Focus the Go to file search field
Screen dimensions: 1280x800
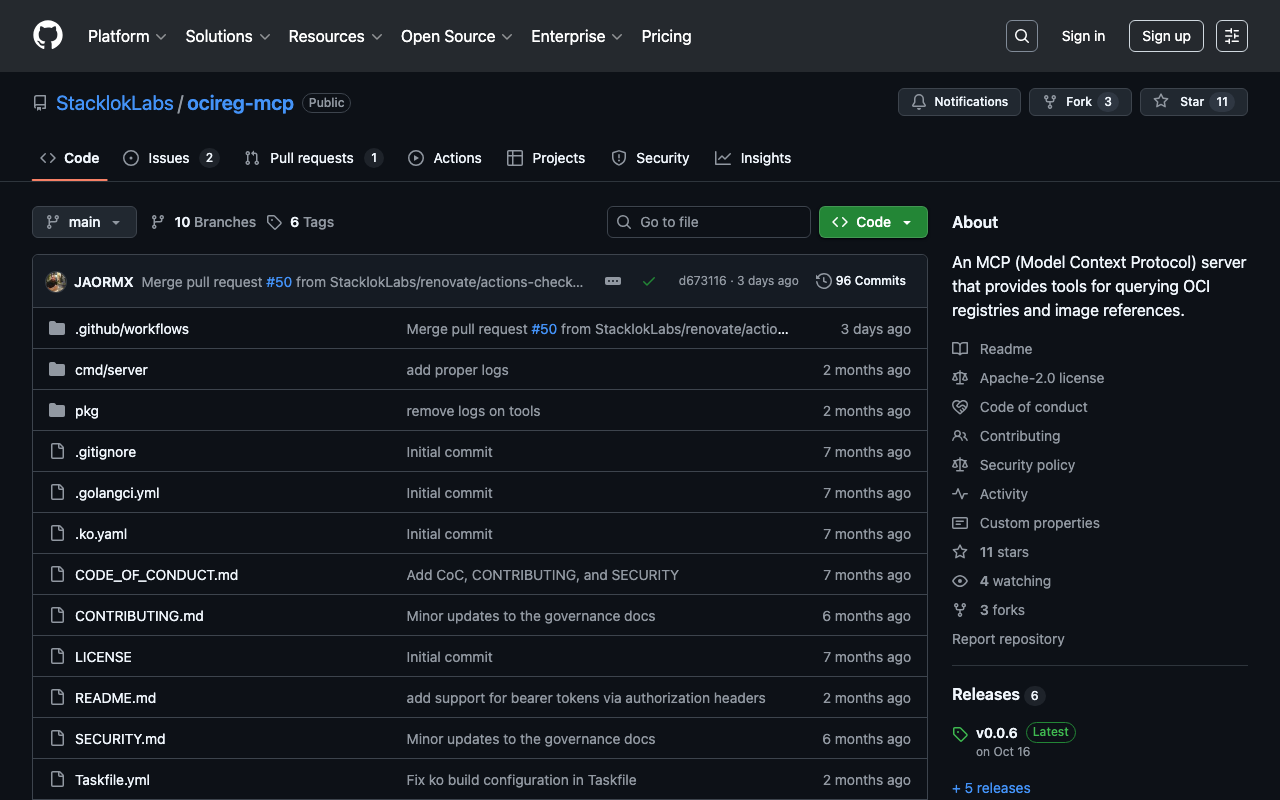(708, 222)
